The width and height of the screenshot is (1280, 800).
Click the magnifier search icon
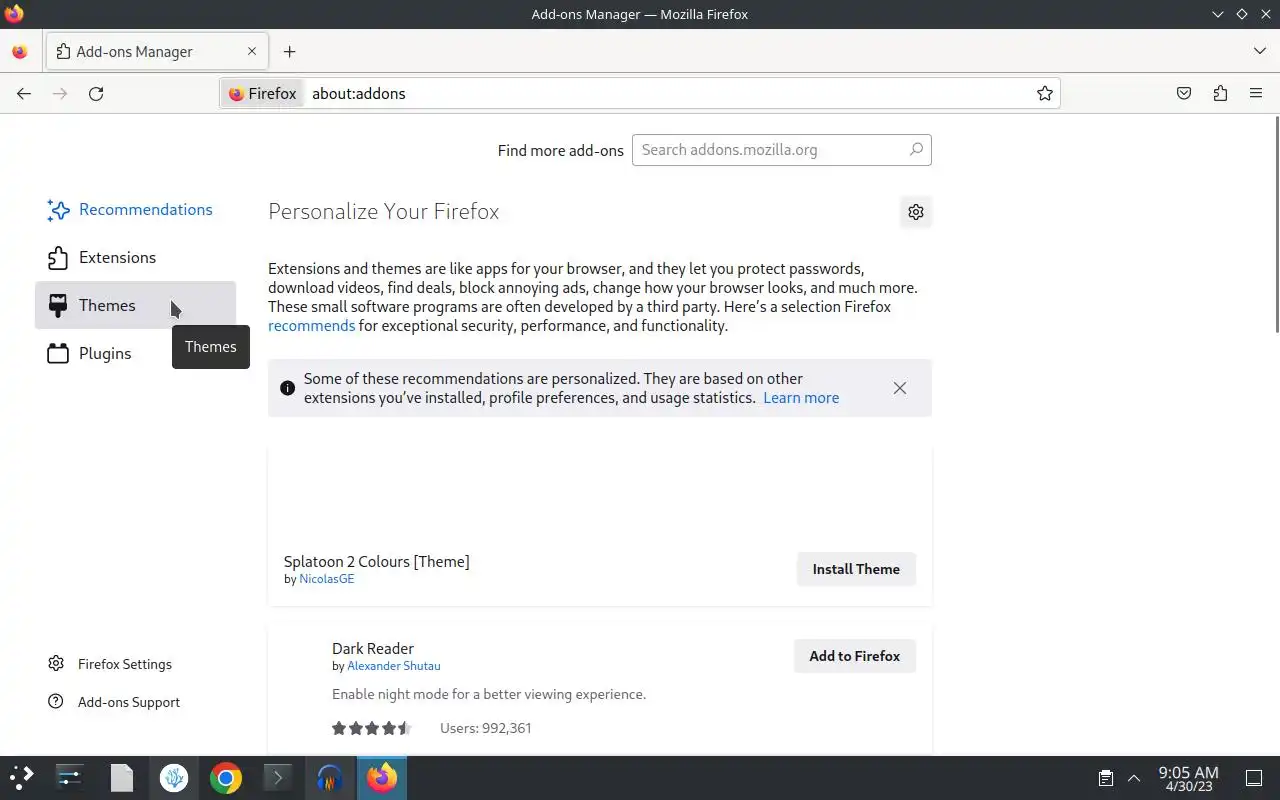coord(915,150)
